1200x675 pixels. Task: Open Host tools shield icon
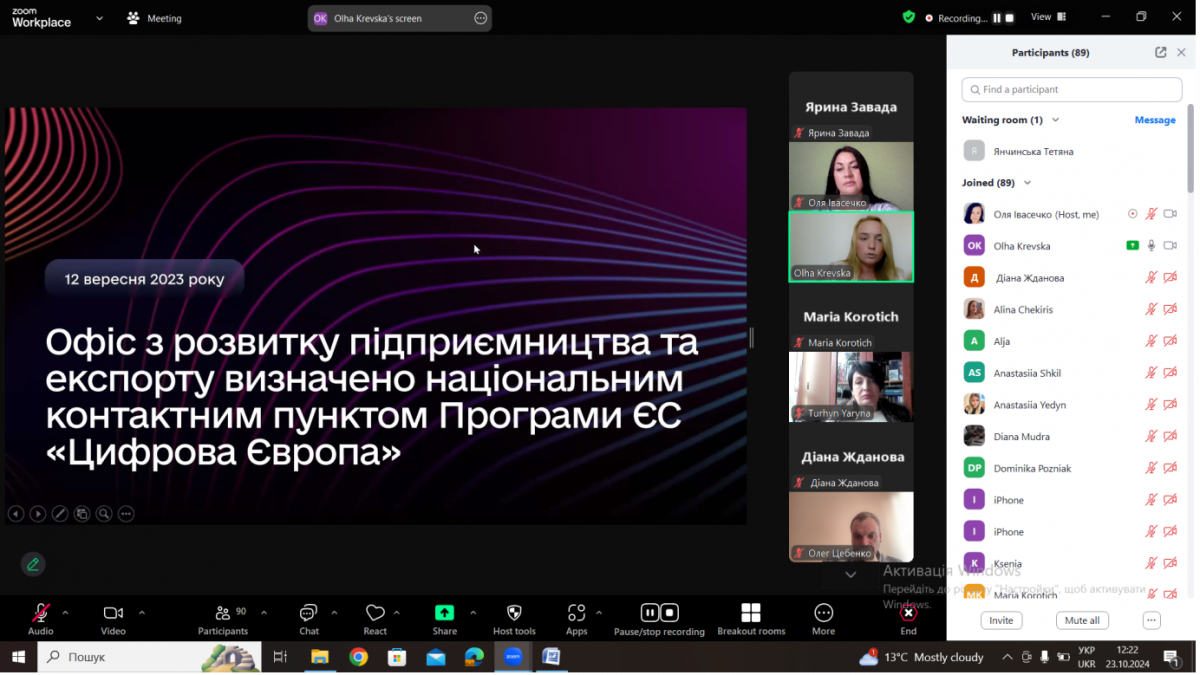pyautogui.click(x=514, y=613)
